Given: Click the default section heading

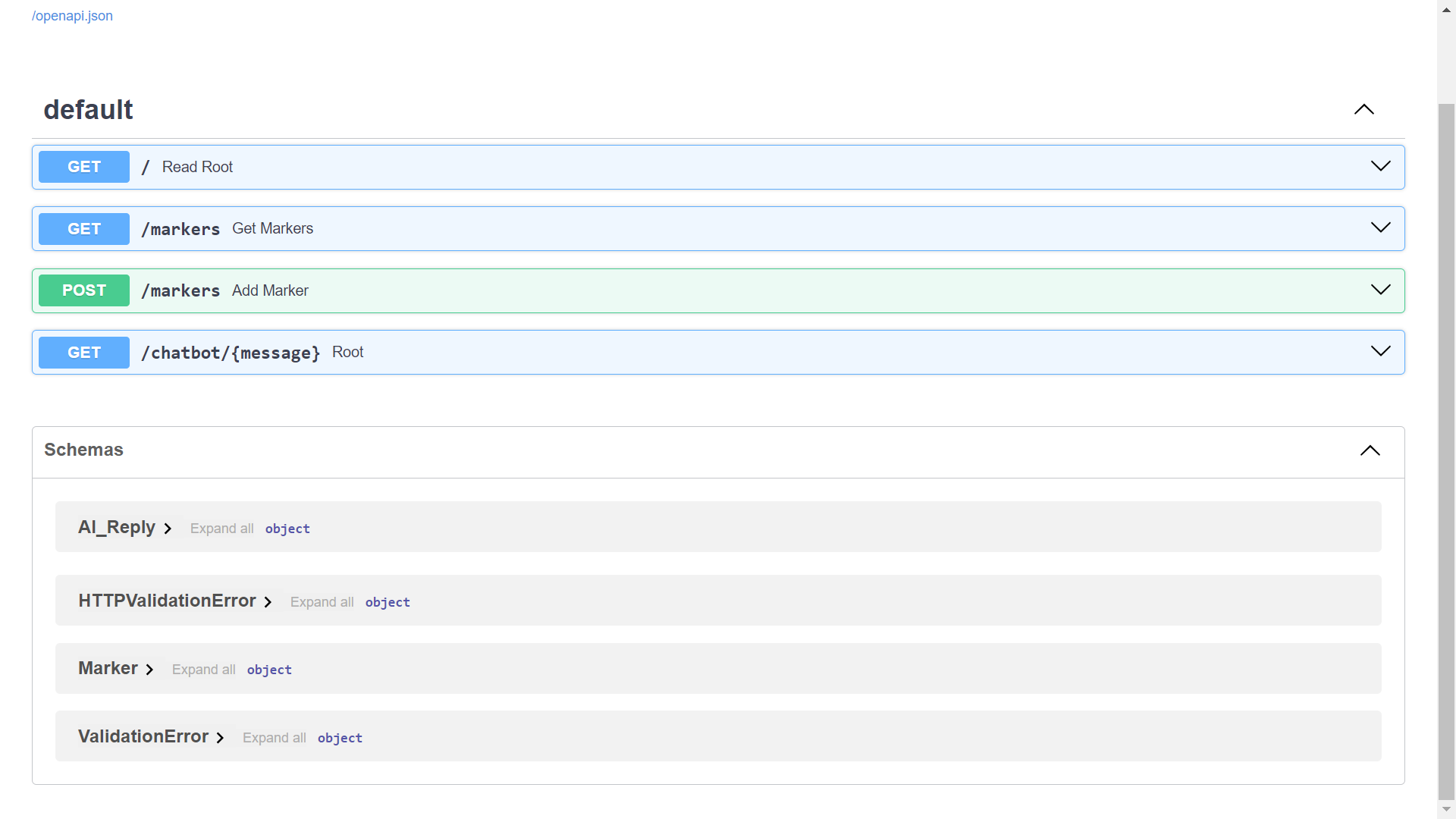Looking at the screenshot, I should click(x=88, y=110).
